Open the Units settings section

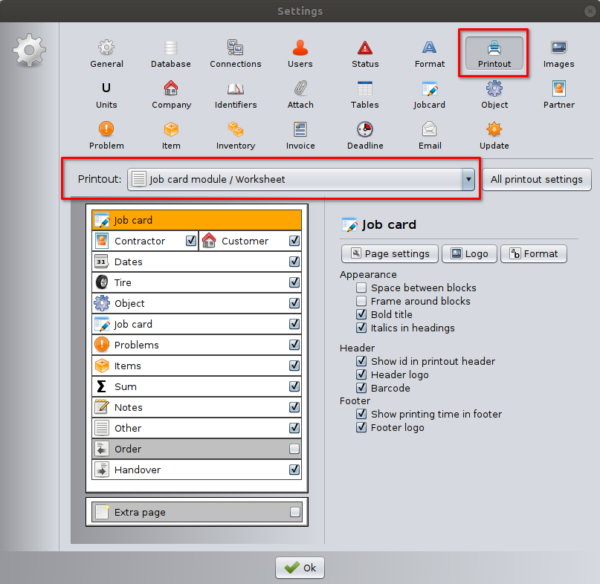click(106, 95)
